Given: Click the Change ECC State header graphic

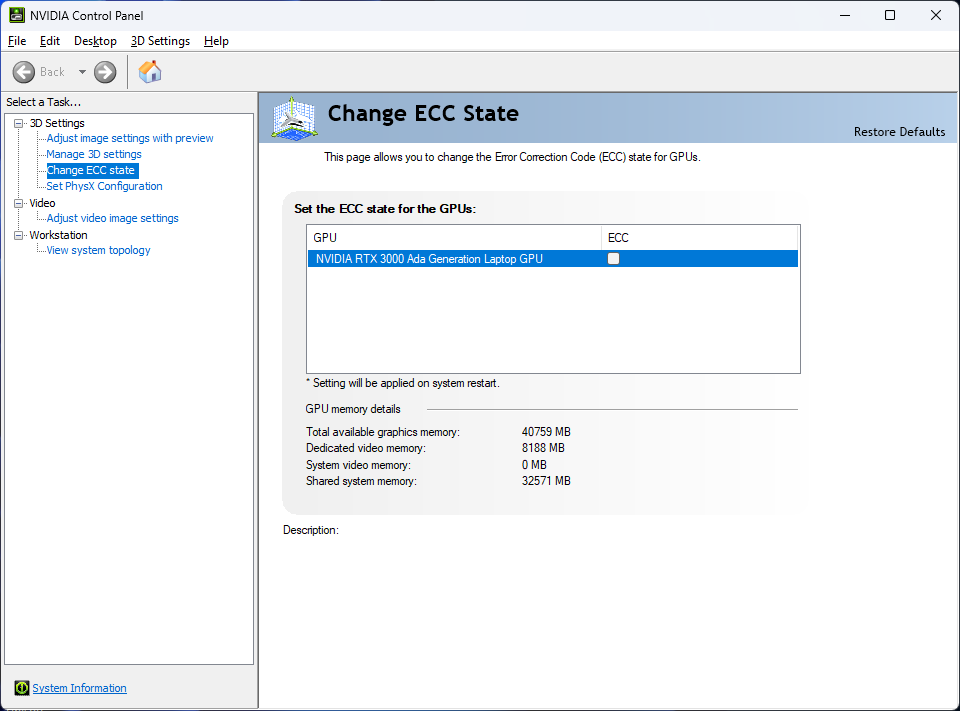Looking at the screenshot, I should 294,118.
